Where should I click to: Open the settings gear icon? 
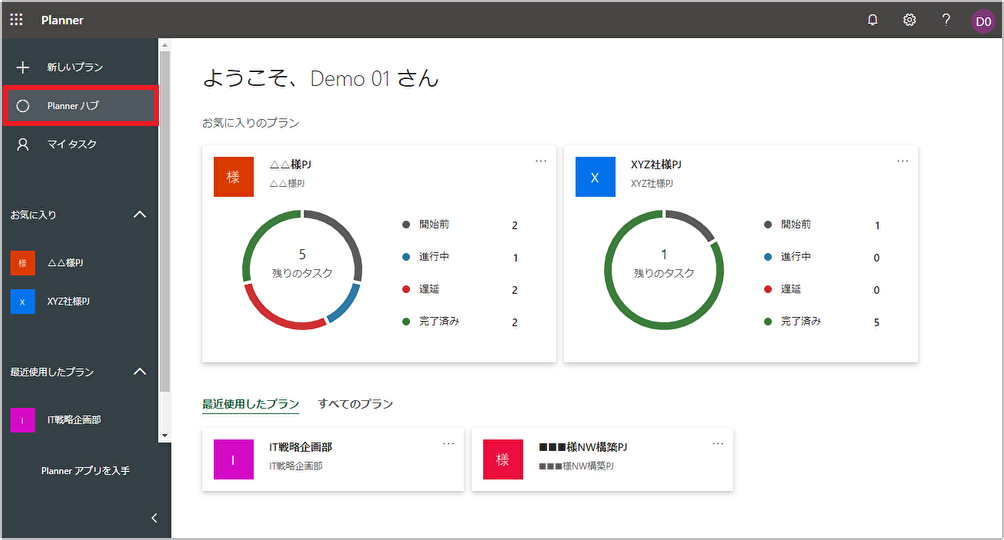909,20
